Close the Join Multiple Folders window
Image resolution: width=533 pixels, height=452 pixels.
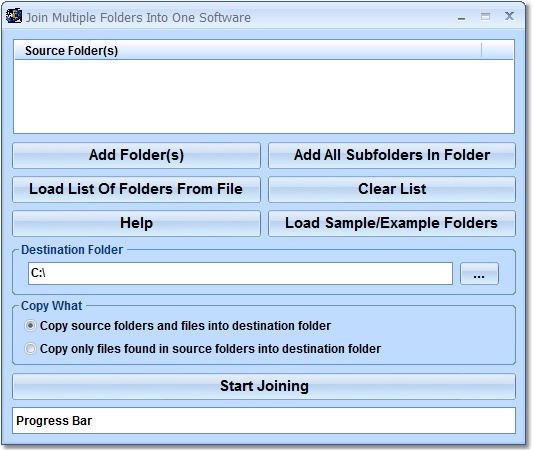point(509,16)
